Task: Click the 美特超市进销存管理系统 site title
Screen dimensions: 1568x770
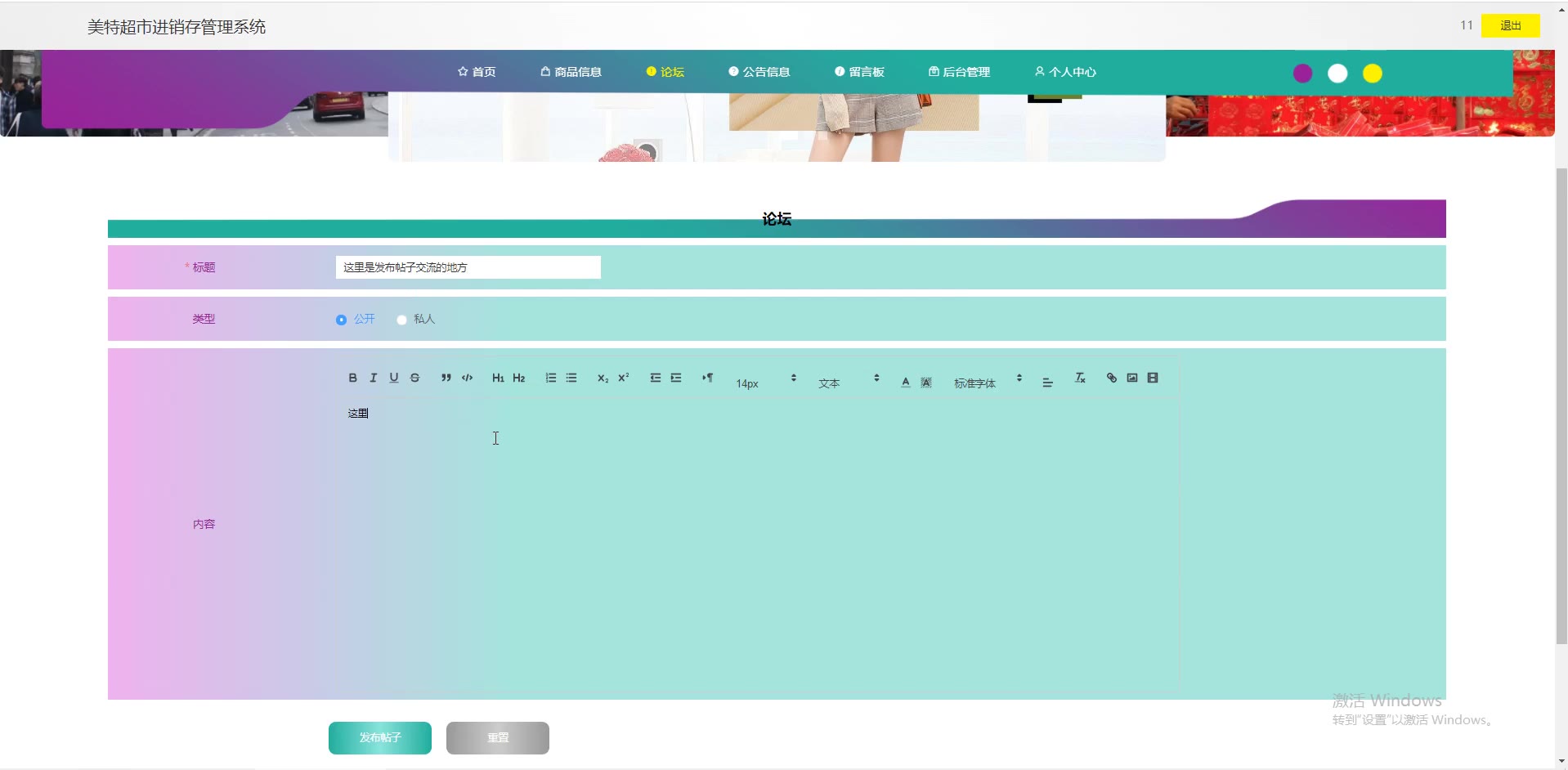Action: pyautogui.click(x=177, y=27)
